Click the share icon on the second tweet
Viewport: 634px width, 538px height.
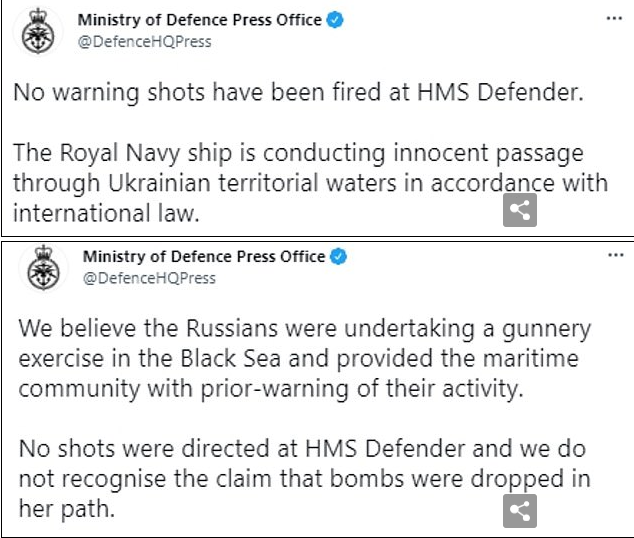[x=521, y=510]
